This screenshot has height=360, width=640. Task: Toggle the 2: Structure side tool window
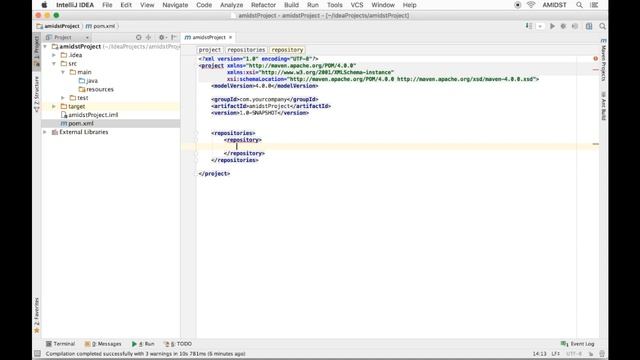(36, 94)
